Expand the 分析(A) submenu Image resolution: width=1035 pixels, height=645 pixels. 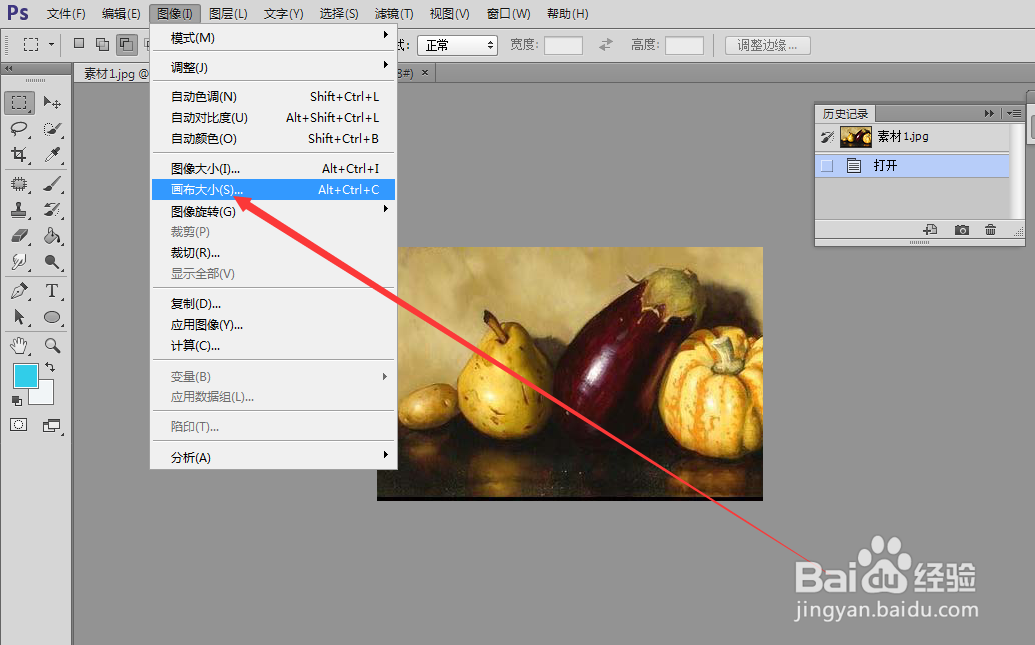pyautogui.click(x=273, y=458)
